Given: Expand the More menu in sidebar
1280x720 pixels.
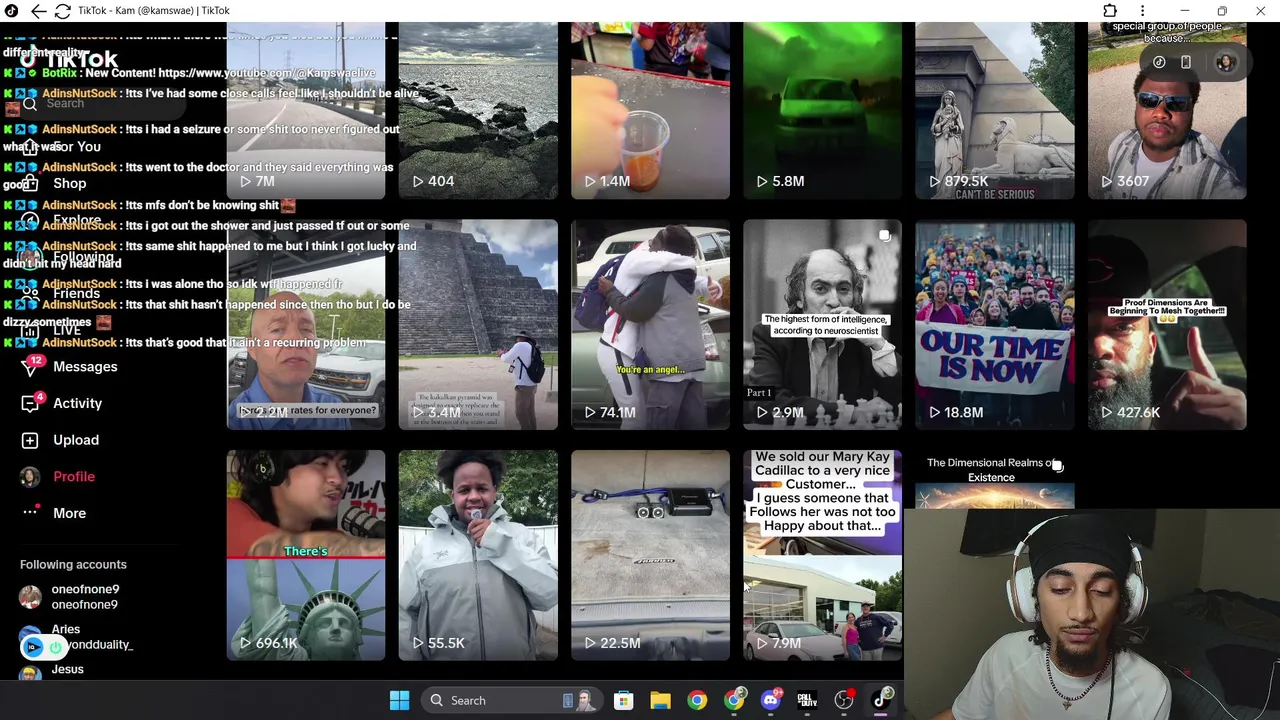Looking at the screenshot, I should click(69, 513).
